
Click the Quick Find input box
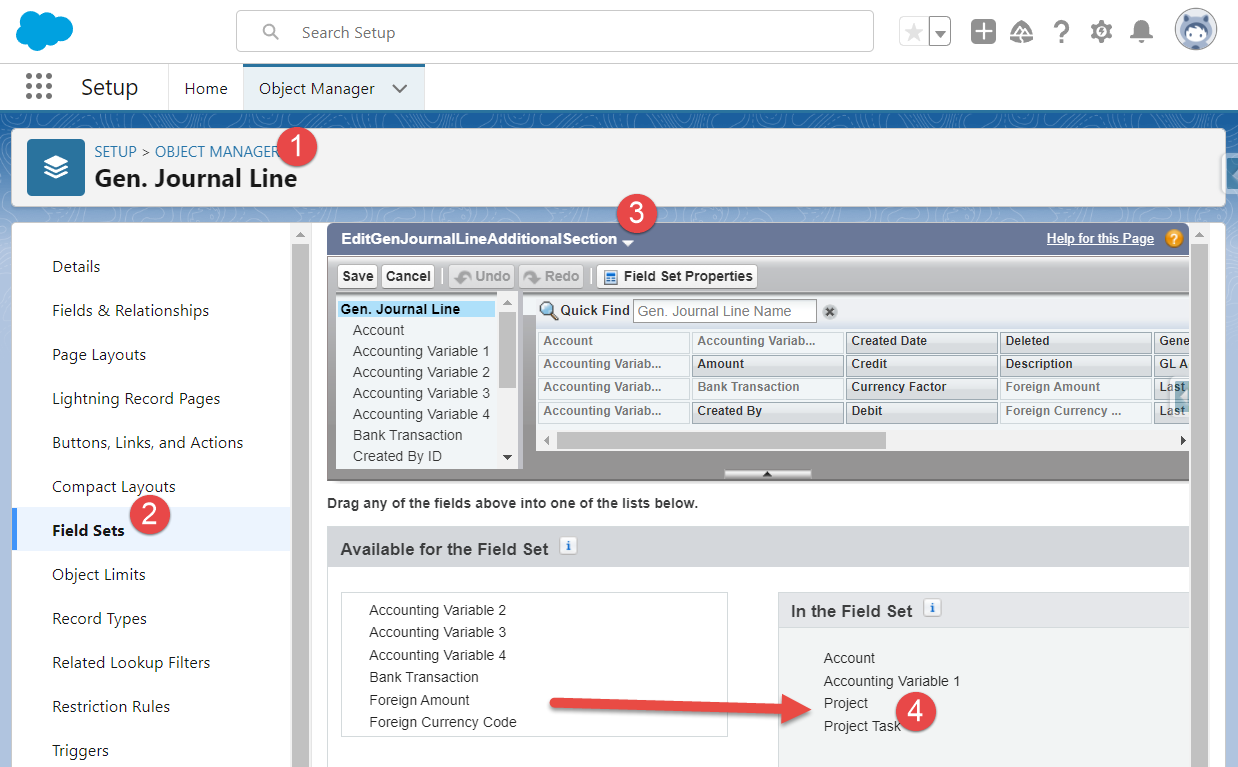[725, 311]
